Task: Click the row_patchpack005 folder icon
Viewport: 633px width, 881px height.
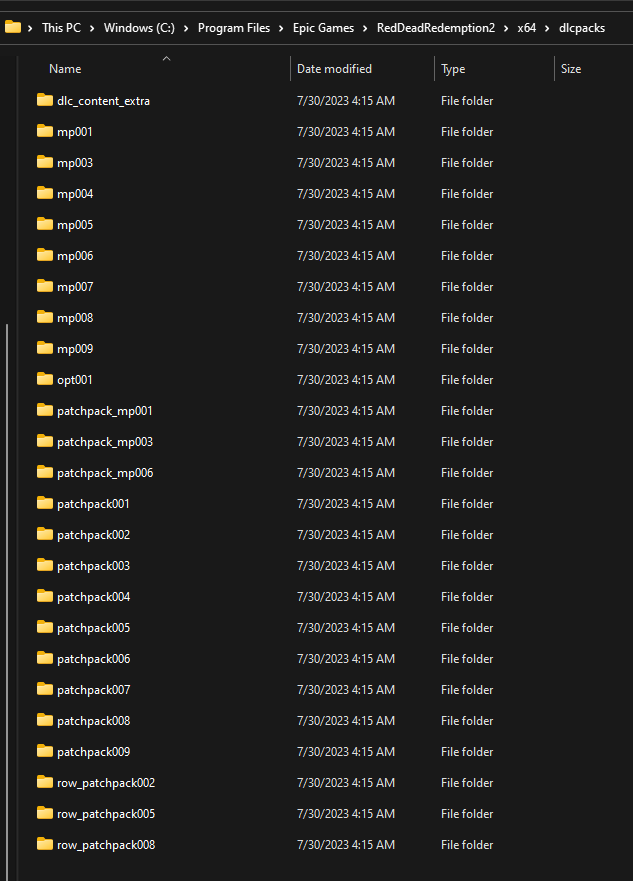Action: pos(45,812)
